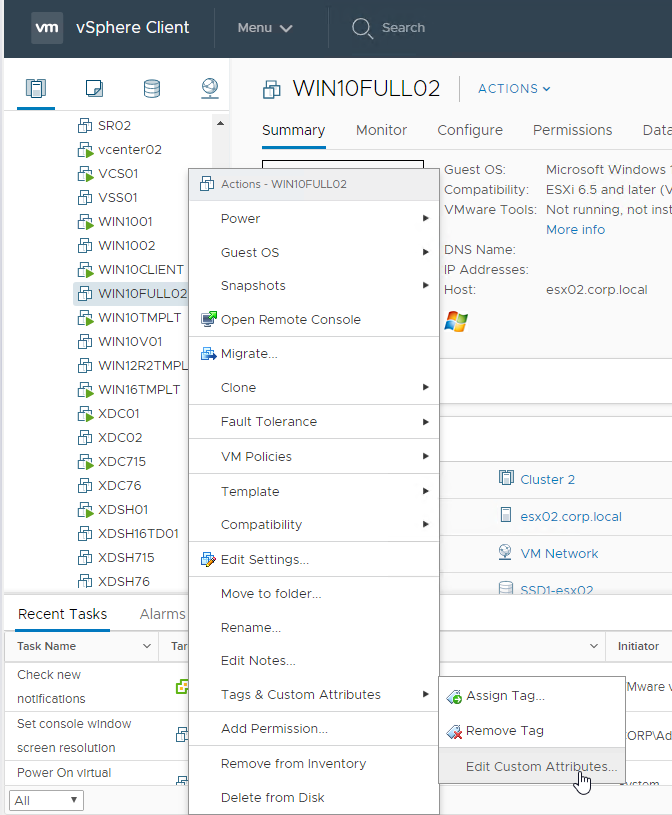Choose Add Permission in context menu
Viewport: 672px width, 815px height.
tap(314, 729)
